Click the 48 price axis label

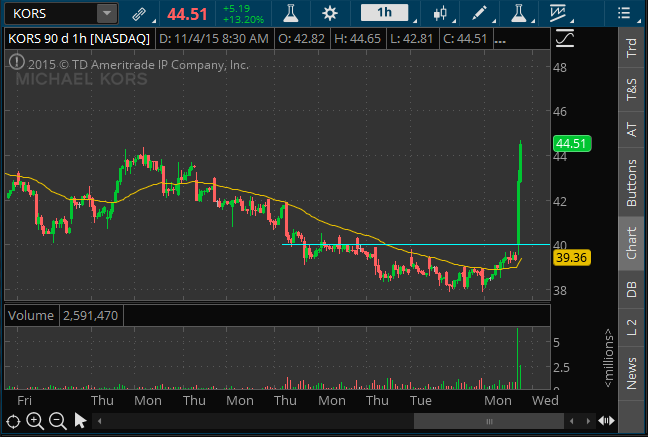pyautogui.click(x=560, y=68)
